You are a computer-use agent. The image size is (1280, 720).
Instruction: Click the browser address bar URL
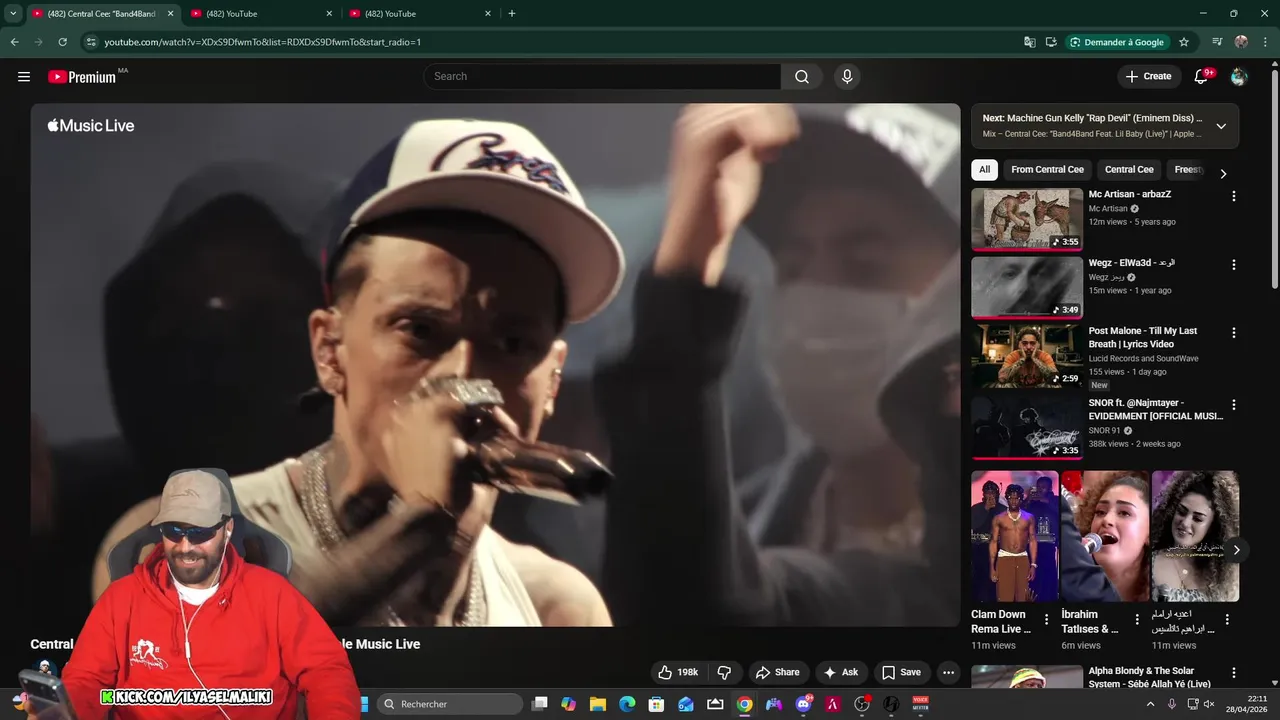(x=262, y=42)
